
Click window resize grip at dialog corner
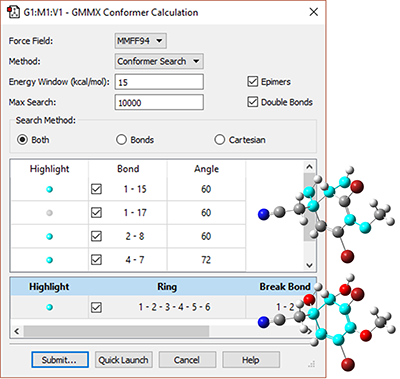pos(312,364)
